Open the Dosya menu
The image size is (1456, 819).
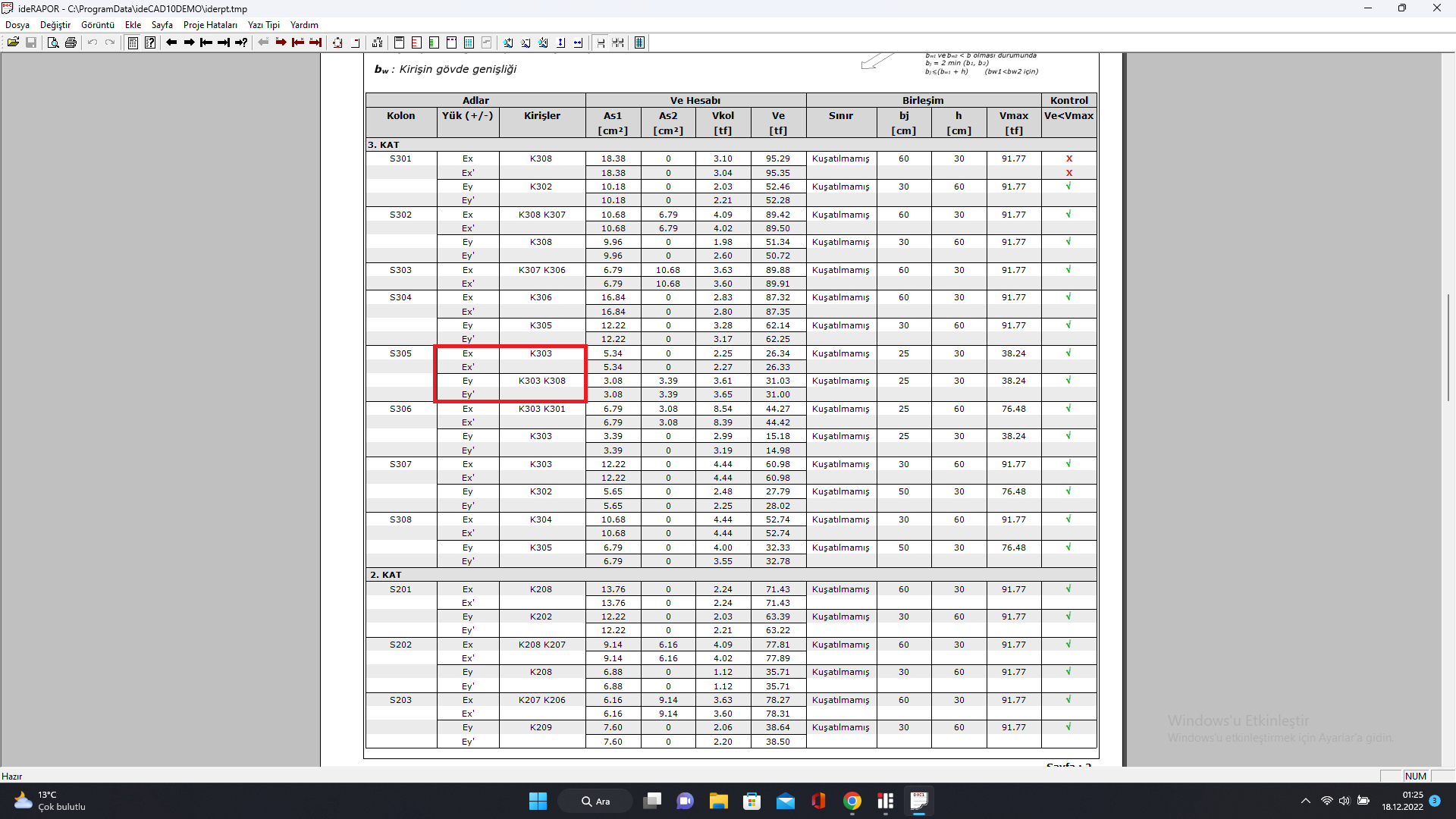[x=17, y=25]
